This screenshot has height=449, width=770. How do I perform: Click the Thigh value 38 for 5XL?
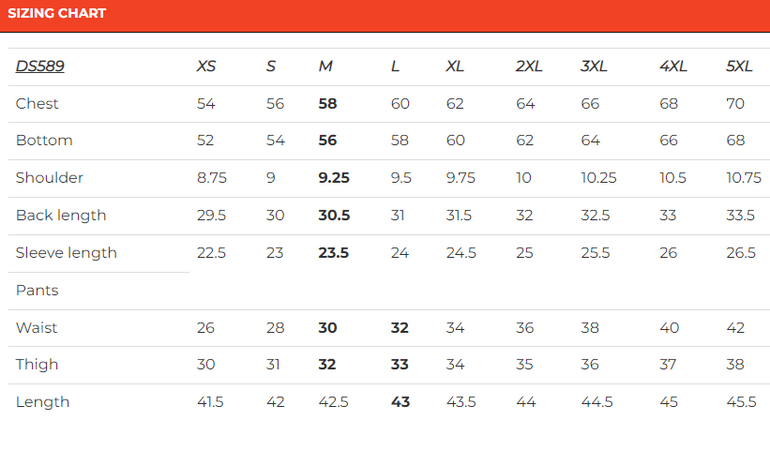(735, 365)
